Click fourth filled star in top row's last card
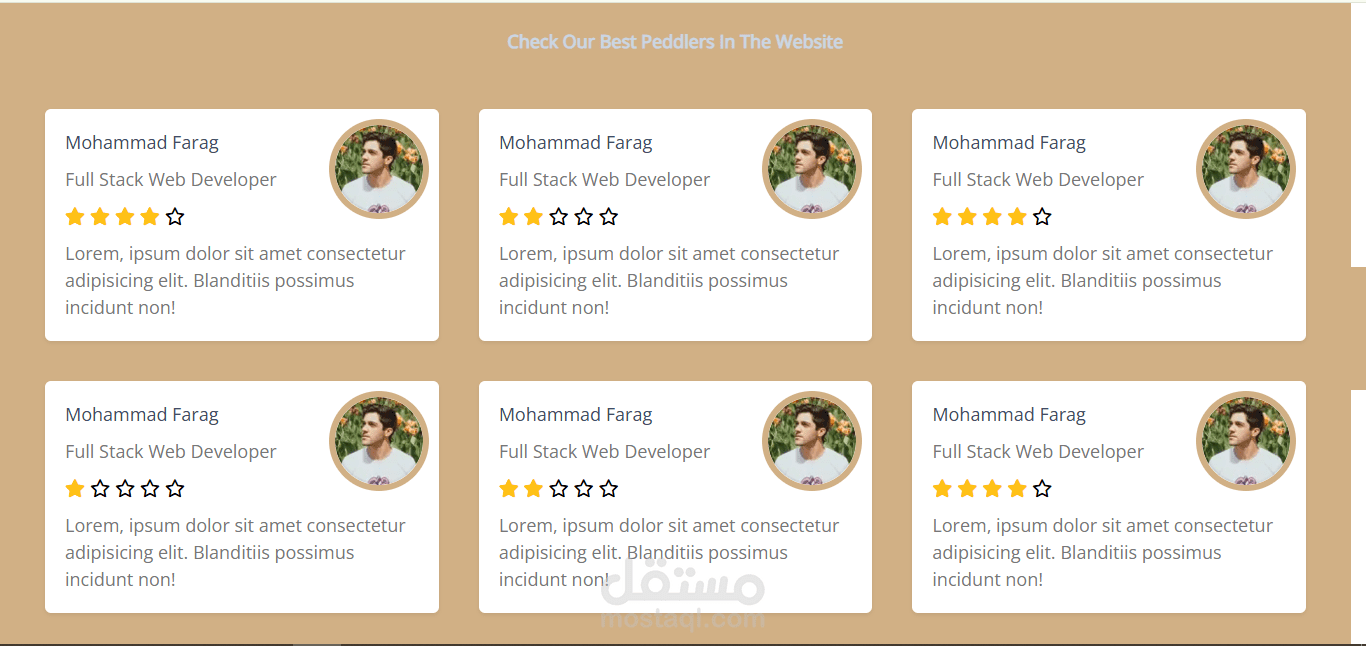The width and height of the screenshot is (1366, 646). click(x=1017, y=217)
